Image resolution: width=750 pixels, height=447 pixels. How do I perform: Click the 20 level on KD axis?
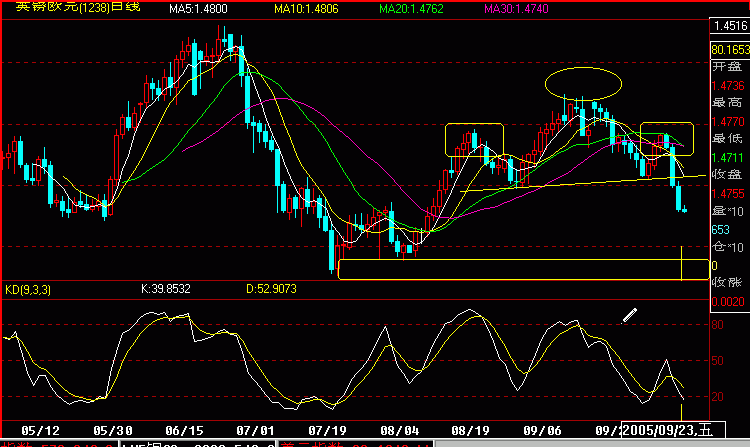tap(717, 397)
